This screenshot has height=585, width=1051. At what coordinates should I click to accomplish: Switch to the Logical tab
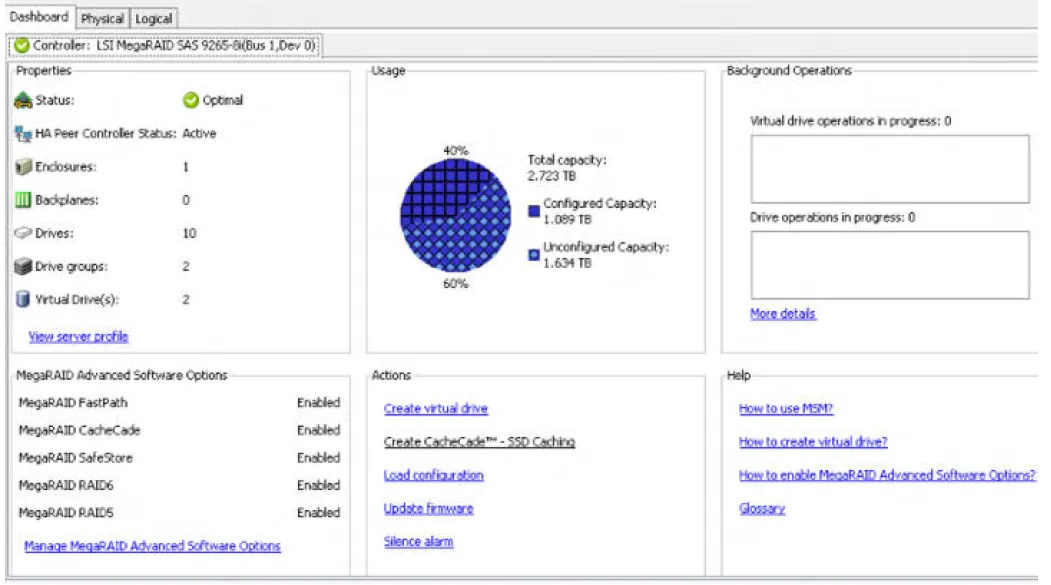tap(153, 18)
